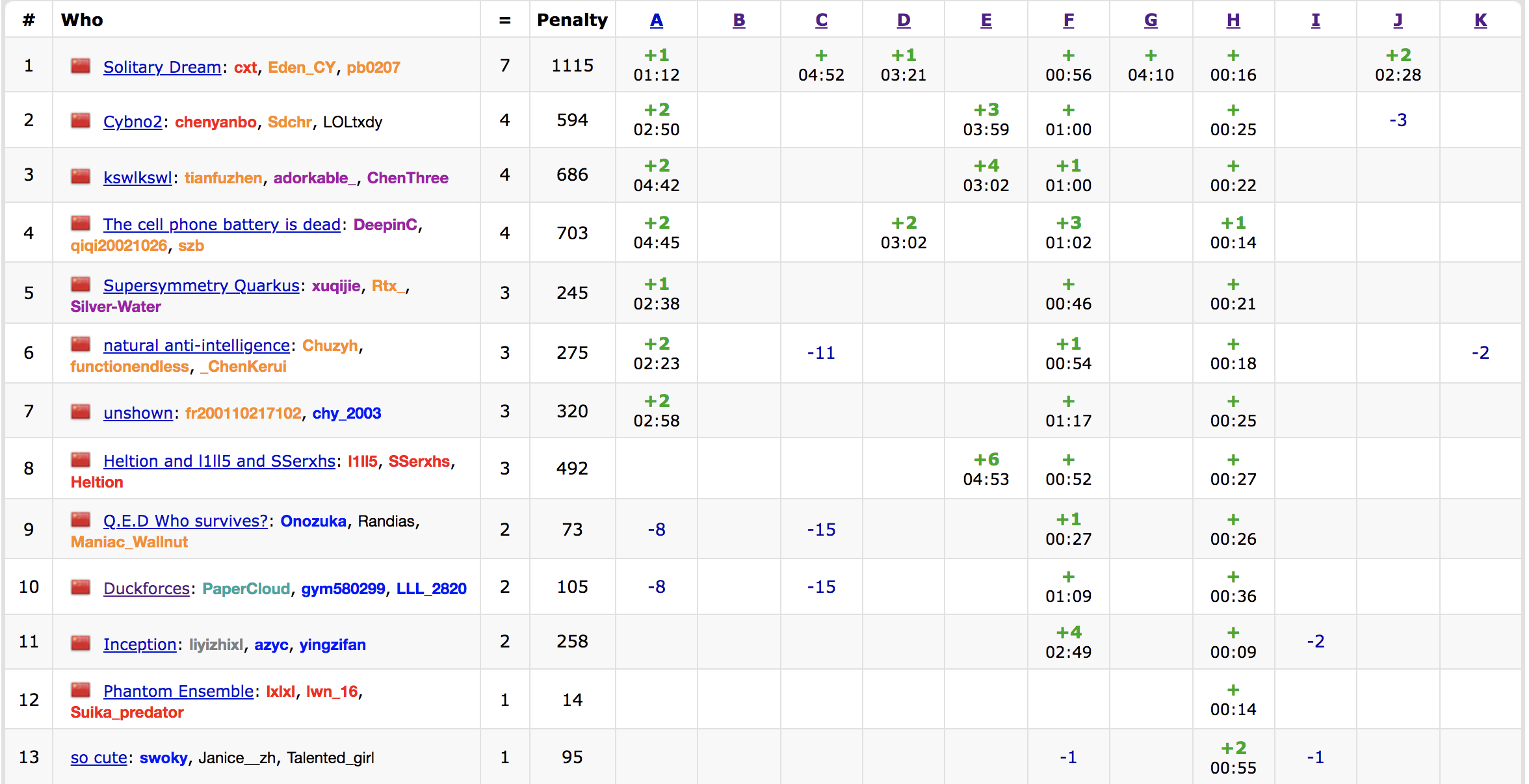Image resolution: width=1529 pixels, height=784 pixels.
Task: Click the flag icon next to Cybno2
Action: (81, 120)
